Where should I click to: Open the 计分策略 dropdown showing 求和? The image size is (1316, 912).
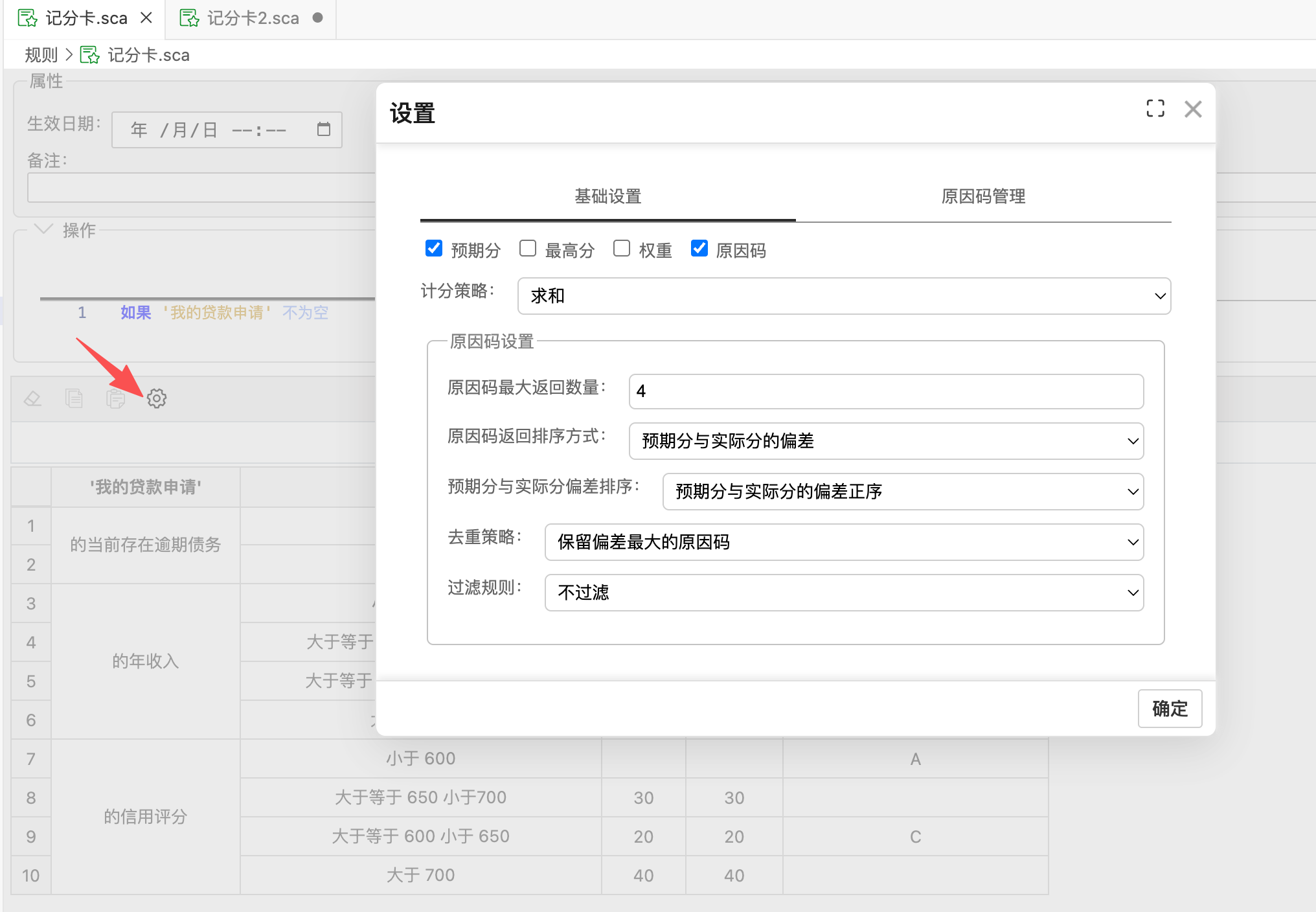tap(844, 296)
